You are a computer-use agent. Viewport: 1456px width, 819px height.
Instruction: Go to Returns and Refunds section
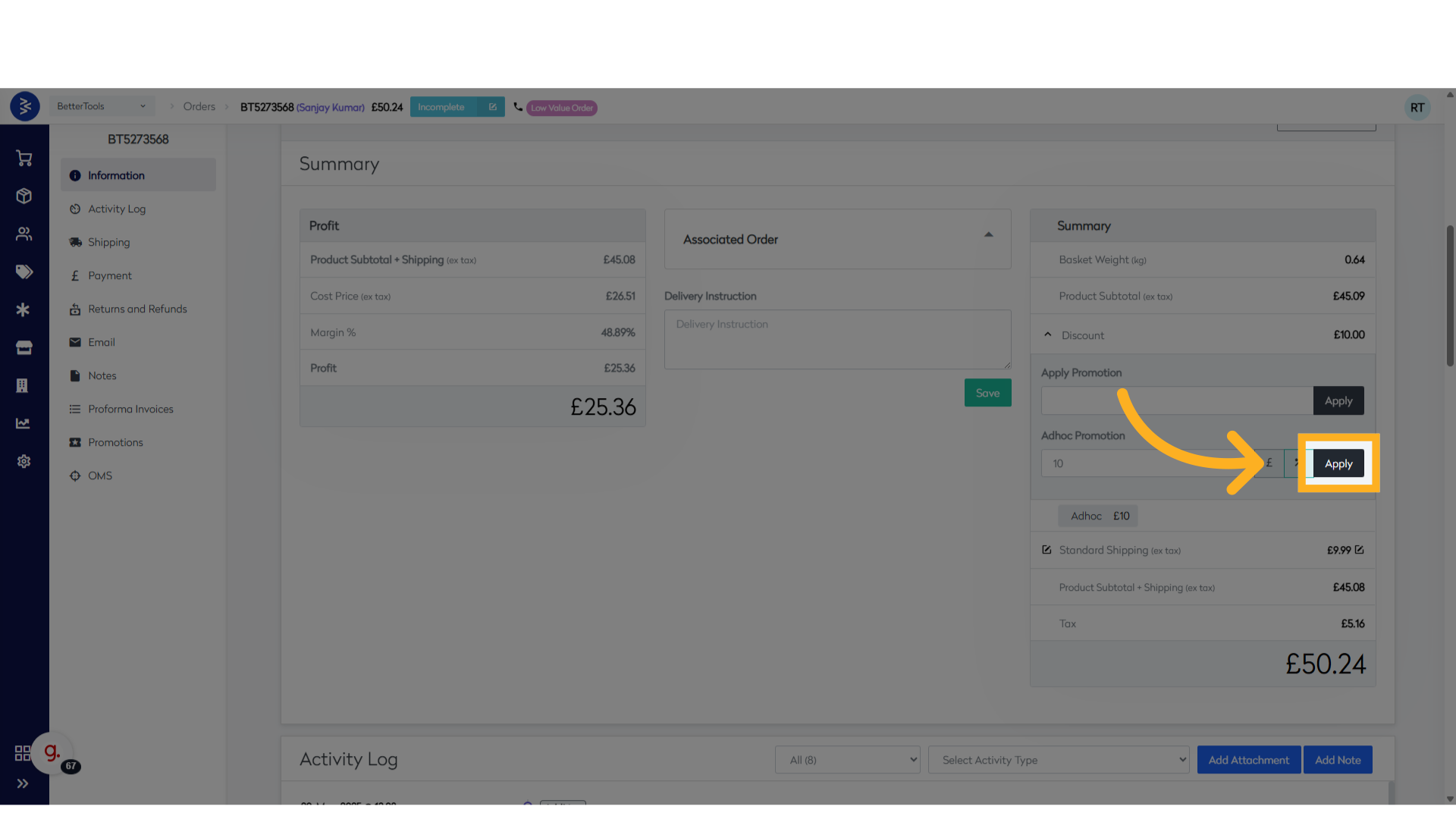pyautogui.click(x=136, y=309)
